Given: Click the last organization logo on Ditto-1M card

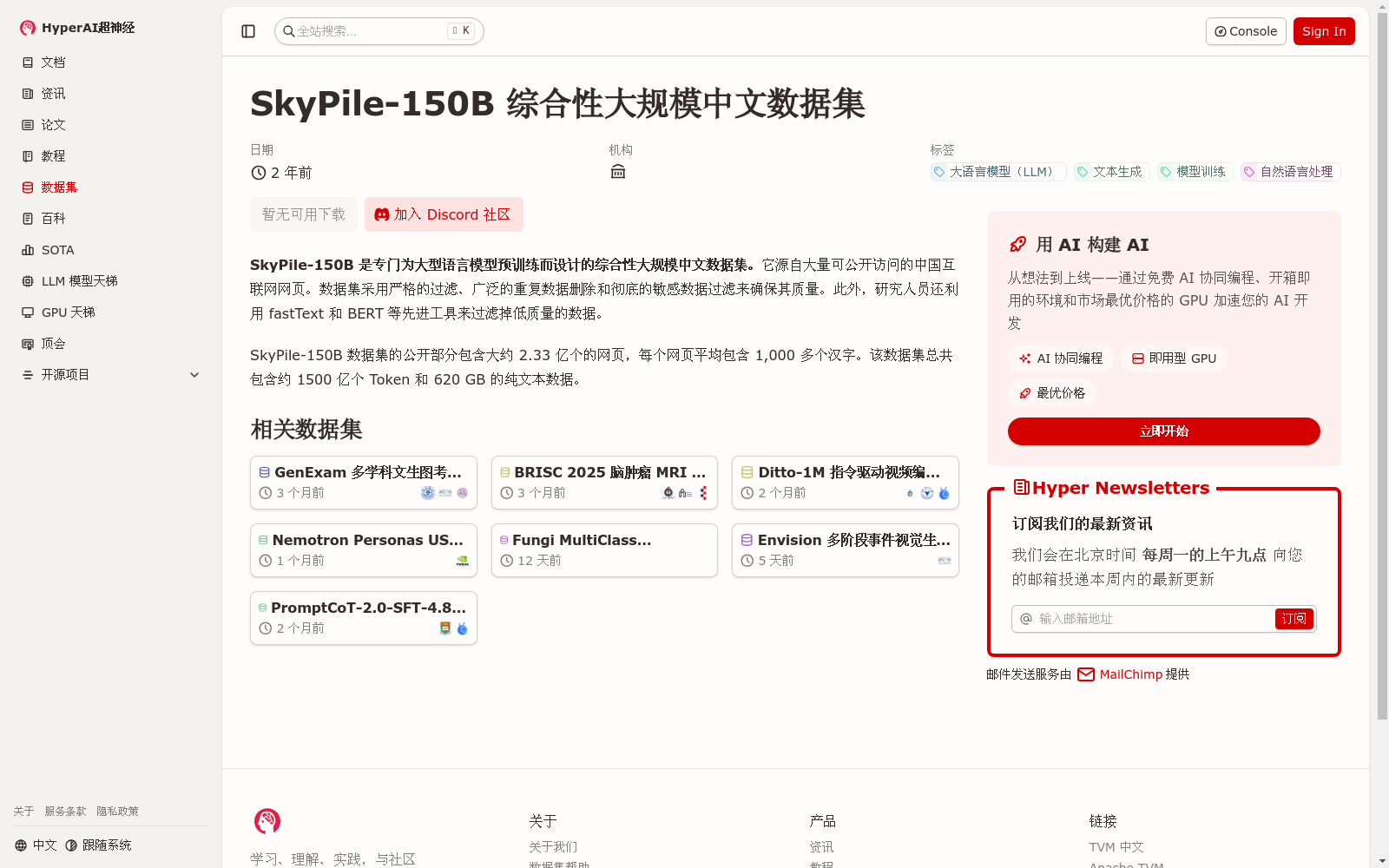Looking at the screenshot, I should 945,493.
